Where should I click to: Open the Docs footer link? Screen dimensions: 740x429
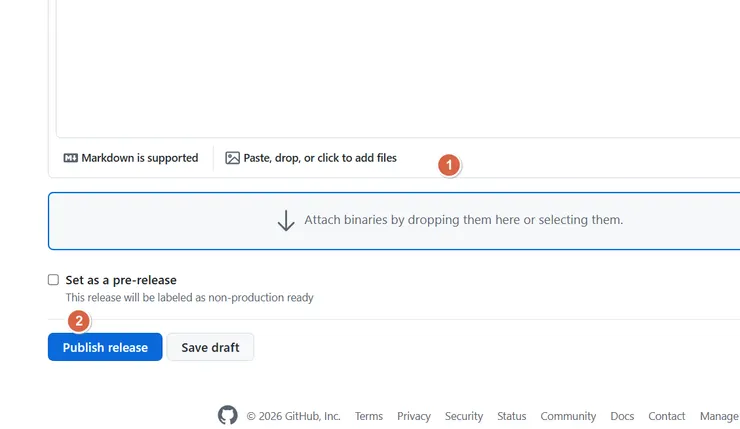pyautogui.click(x=622, y=416)
